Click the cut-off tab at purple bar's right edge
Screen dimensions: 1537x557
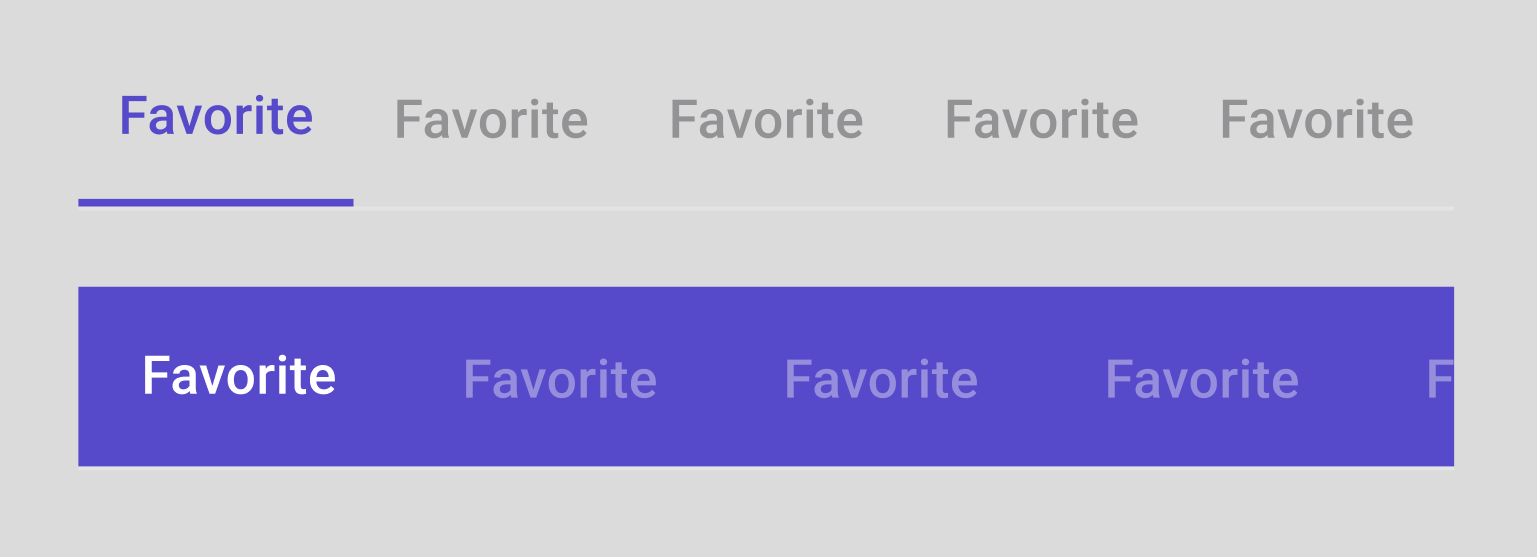(x=1439, y=380)
